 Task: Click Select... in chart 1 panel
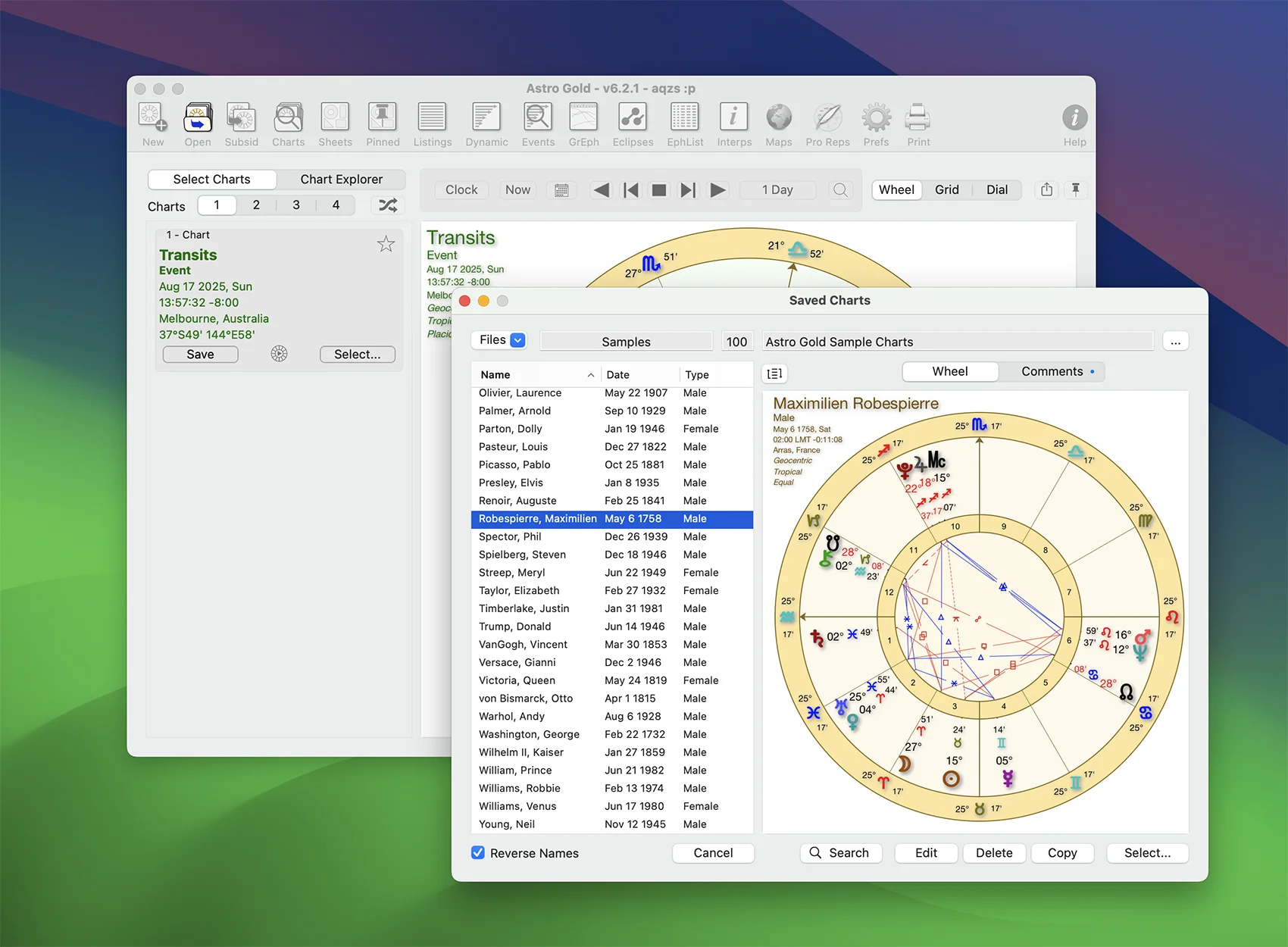click(357, 355)
